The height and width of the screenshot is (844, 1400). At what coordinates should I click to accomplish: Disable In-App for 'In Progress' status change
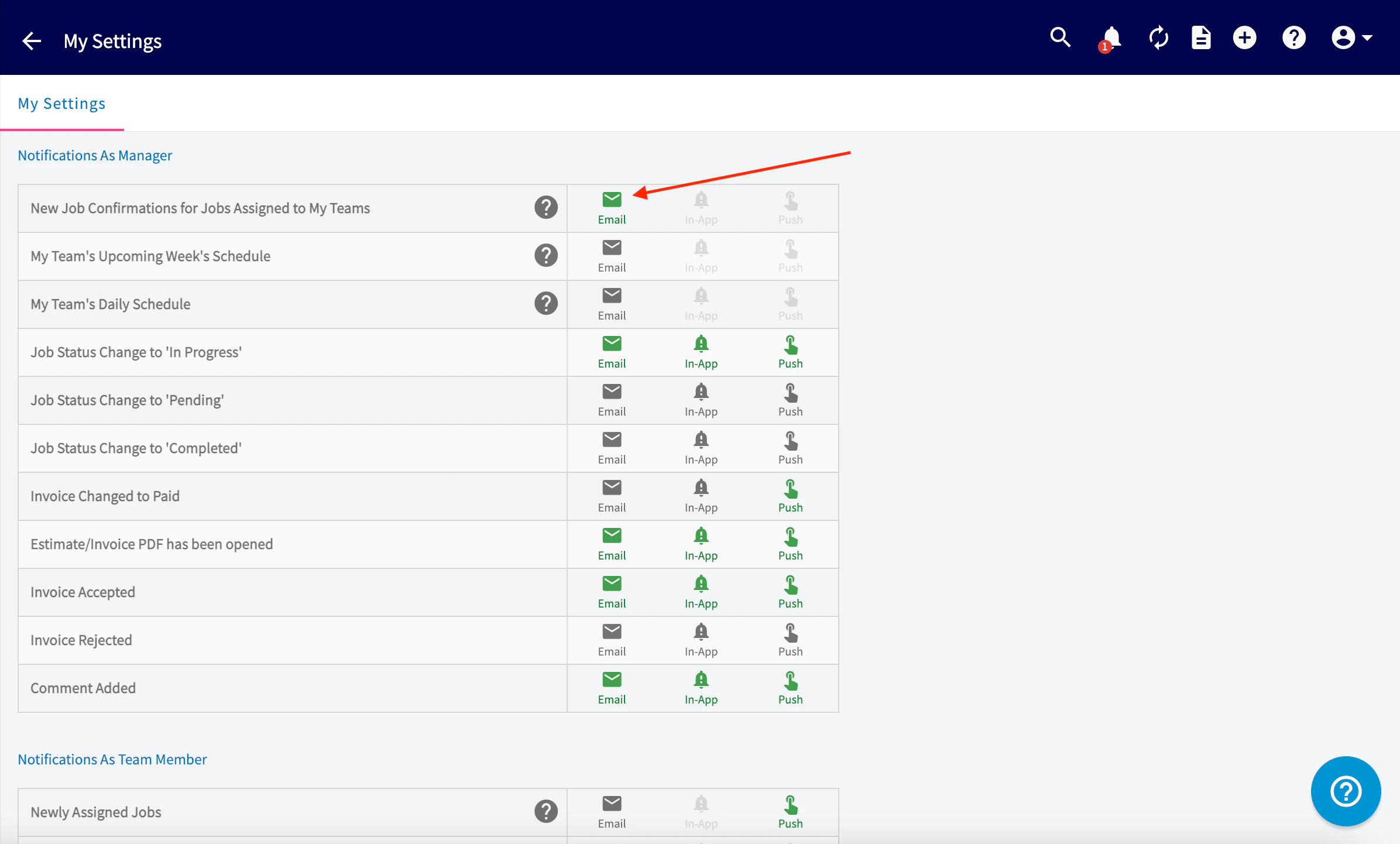pos(701,352)
